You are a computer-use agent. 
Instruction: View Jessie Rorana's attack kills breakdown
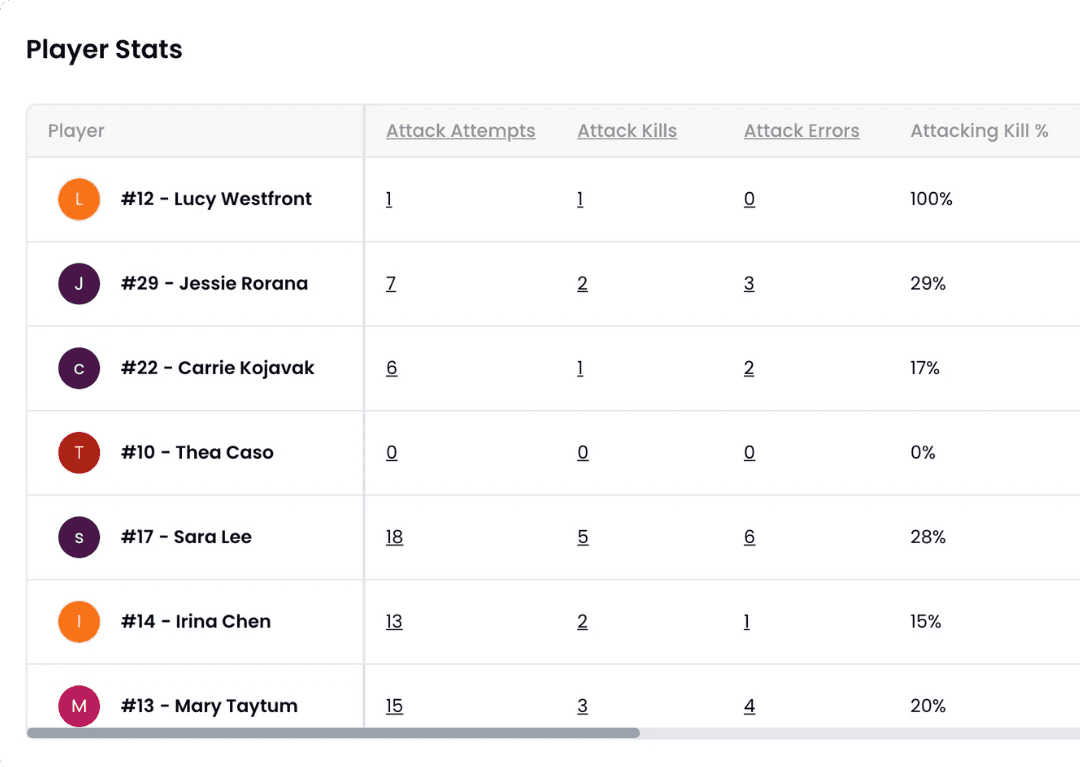click(x=583, y=283)
